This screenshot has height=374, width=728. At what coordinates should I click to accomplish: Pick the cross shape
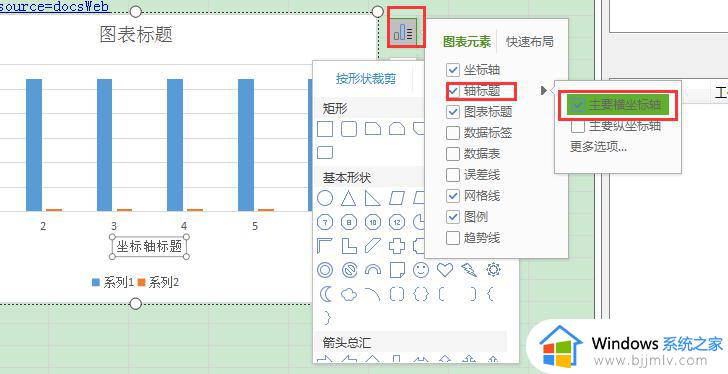coord(396,246)
